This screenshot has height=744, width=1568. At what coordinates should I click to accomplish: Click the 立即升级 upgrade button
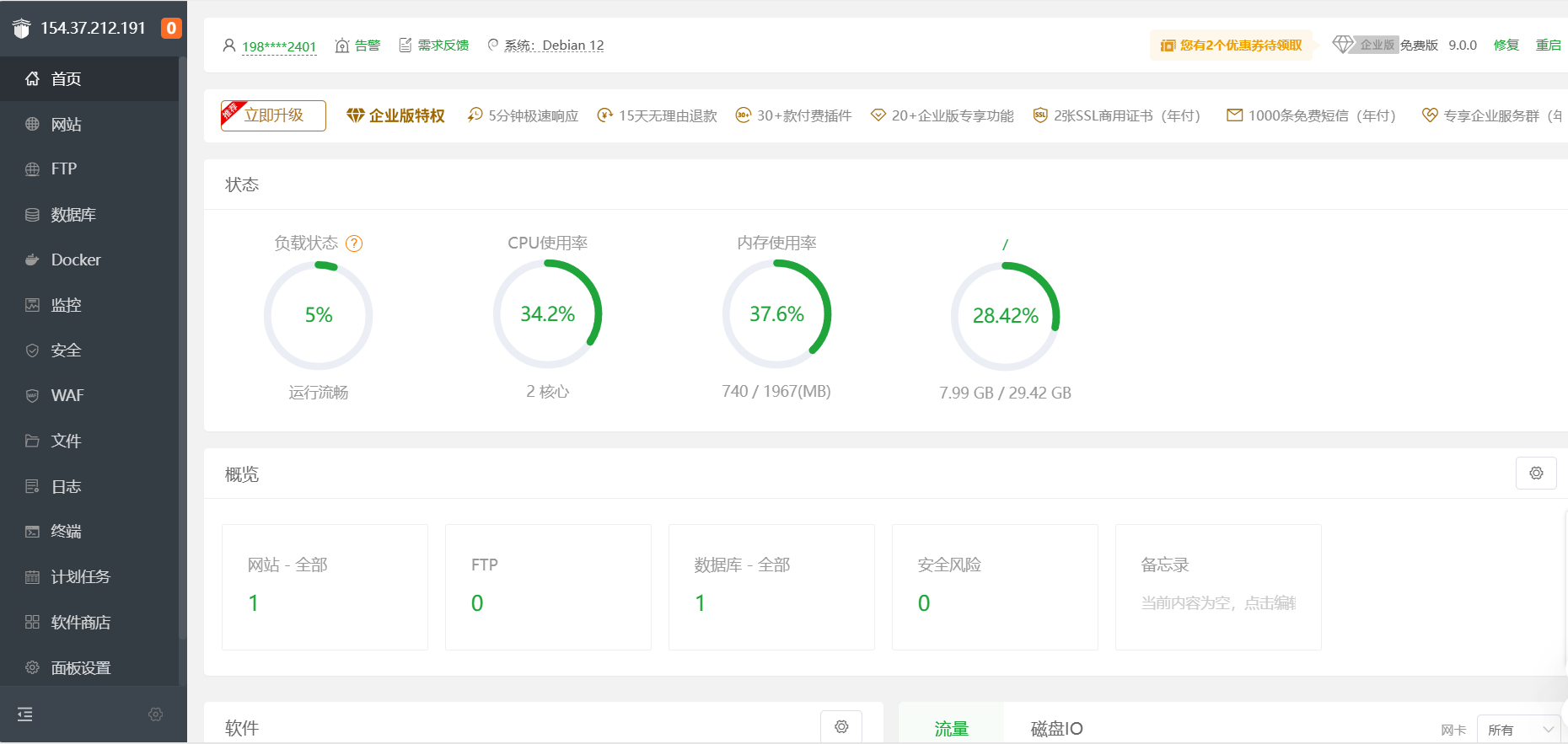273,115
